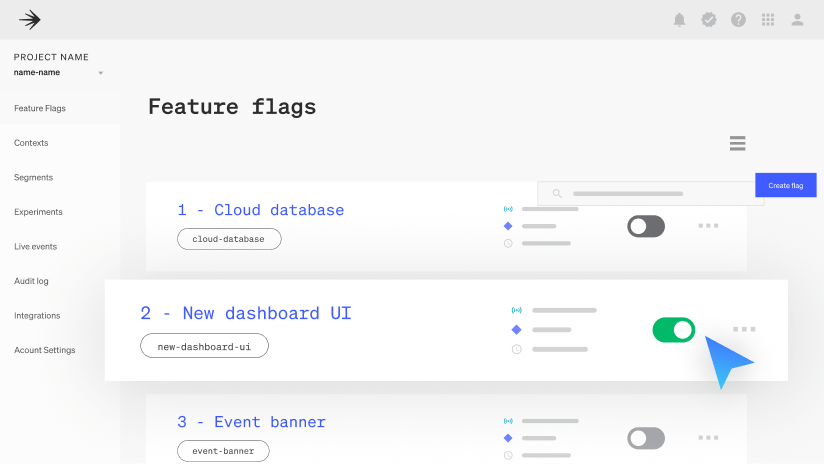Click the new-dashboard-ui key tag
This screenshot has width=824, height=464.
pos(204,346)
